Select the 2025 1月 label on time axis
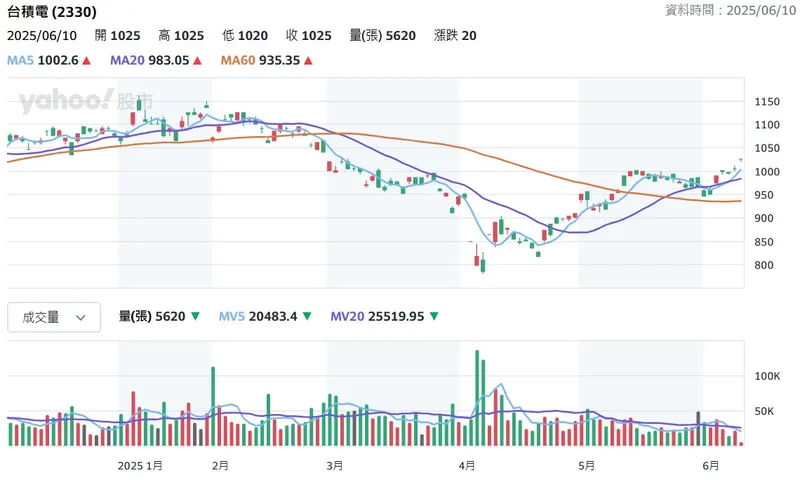This screenshot has width=800, height=480. (140, 465)
